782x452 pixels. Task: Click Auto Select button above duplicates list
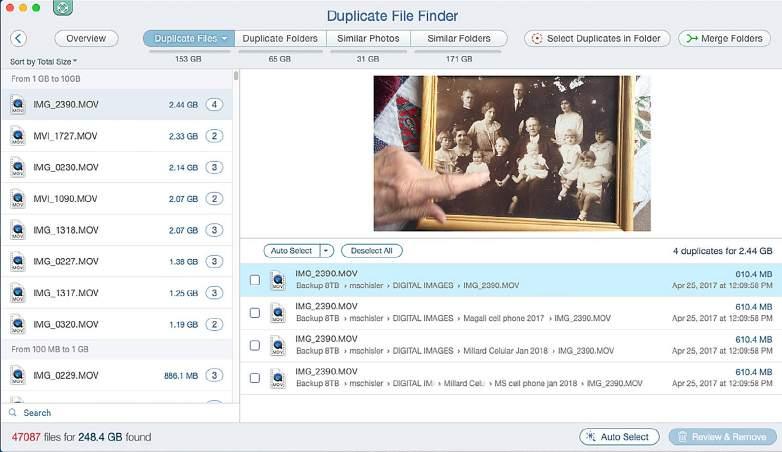(292, 251)
